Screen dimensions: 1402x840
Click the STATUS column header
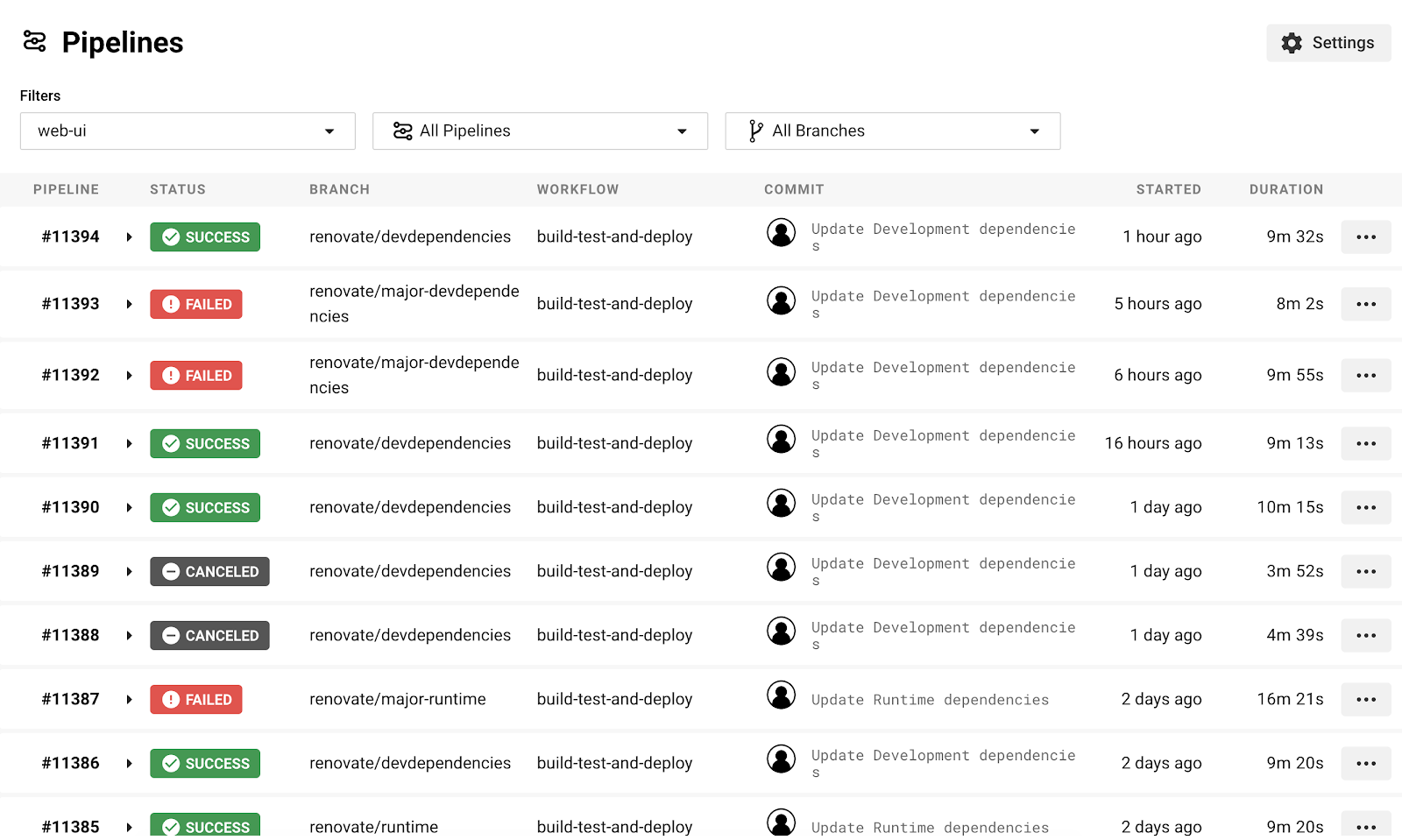point(178,189)
